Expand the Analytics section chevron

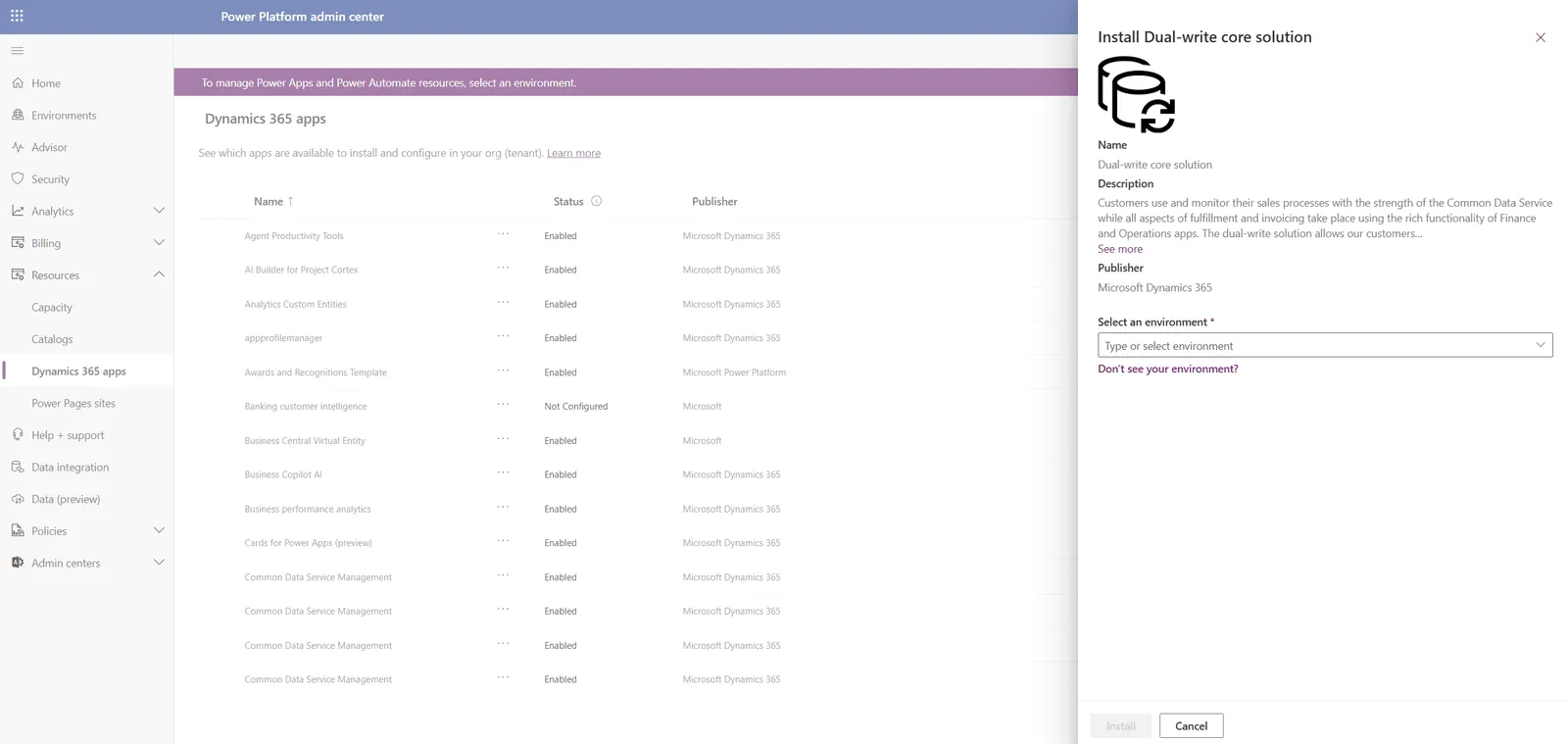[159, 210]
